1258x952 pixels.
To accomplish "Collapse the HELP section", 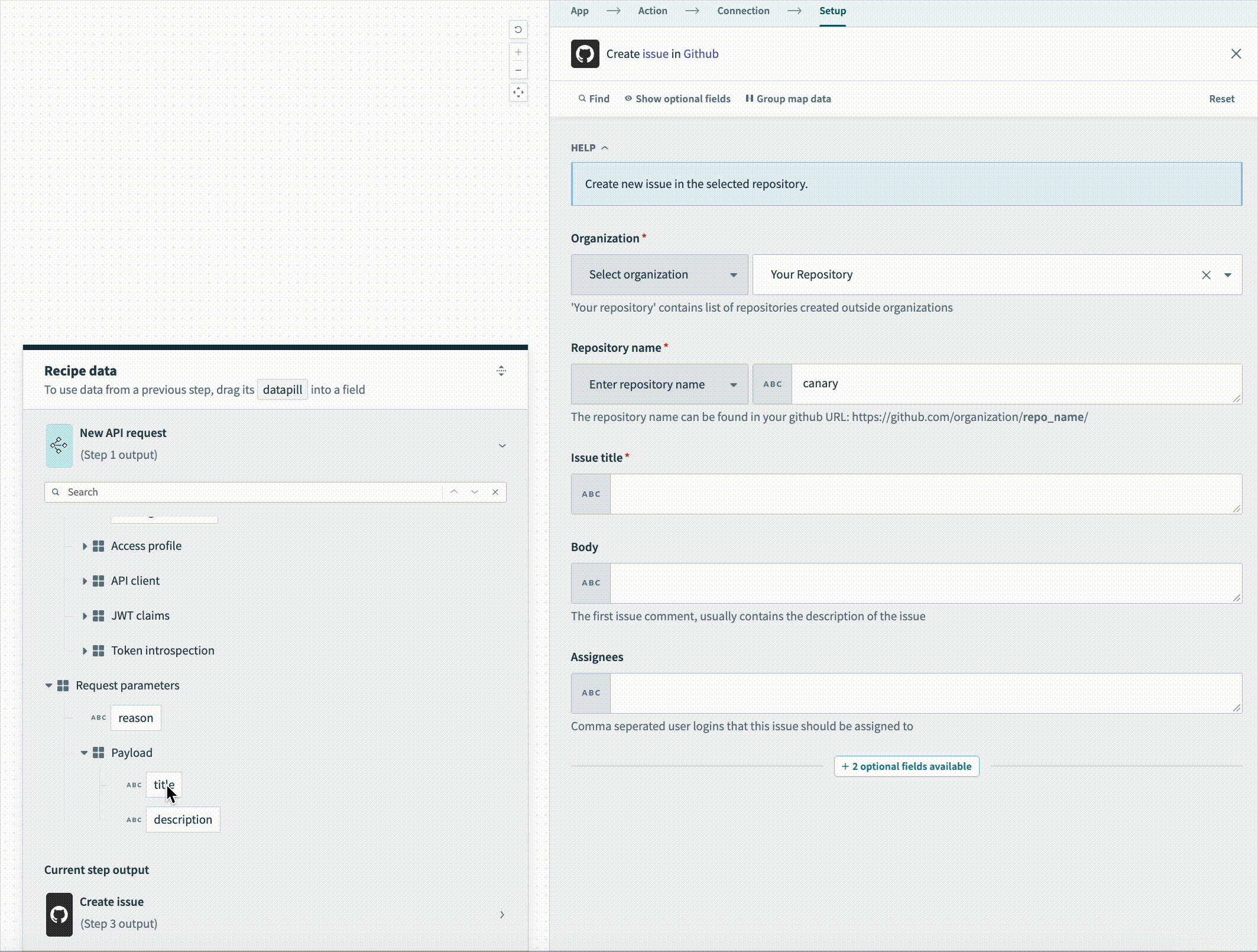I will tap(604, 147).
